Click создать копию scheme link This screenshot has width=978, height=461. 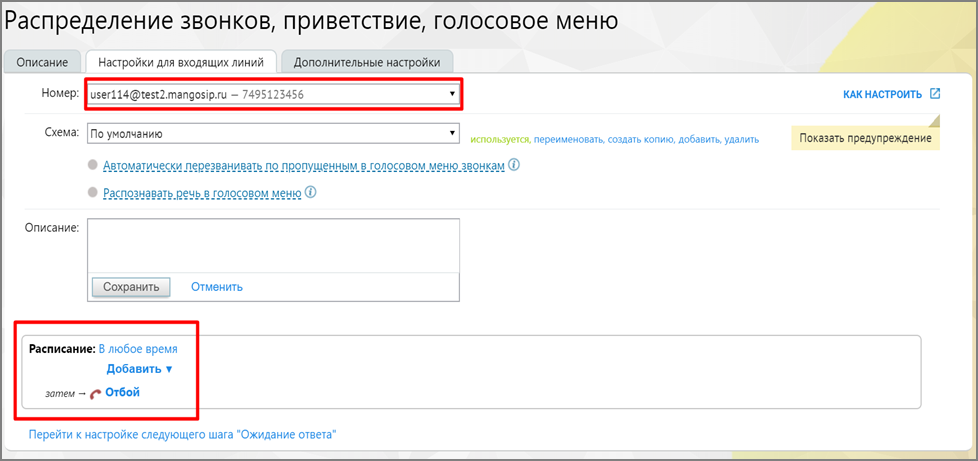tap(639, 140)
